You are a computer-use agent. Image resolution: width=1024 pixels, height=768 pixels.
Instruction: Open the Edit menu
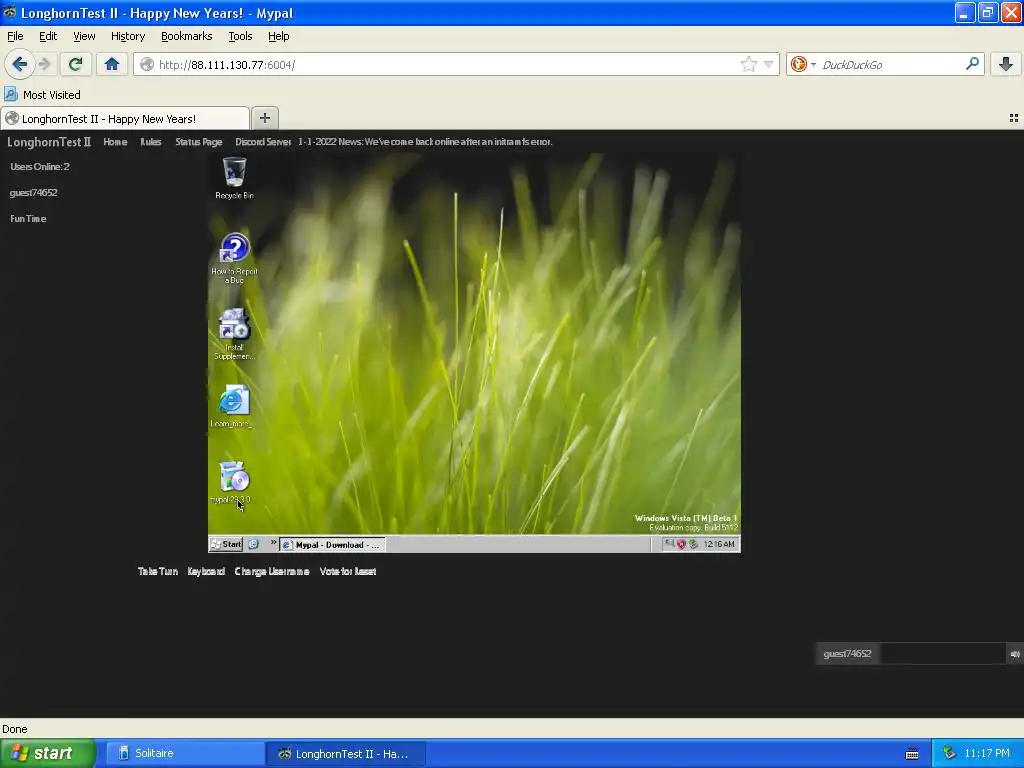48,36
